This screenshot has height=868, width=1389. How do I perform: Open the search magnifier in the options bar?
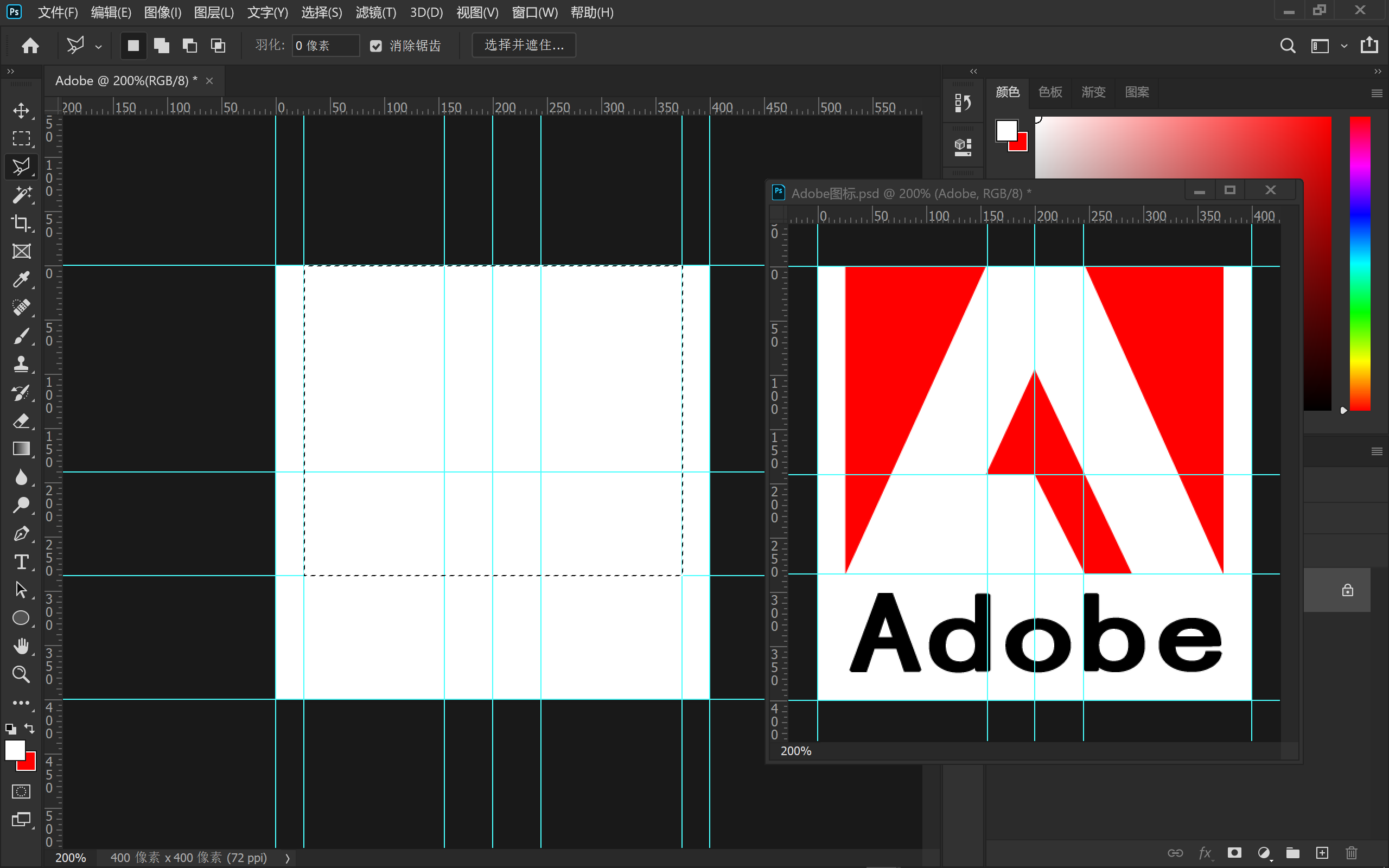coord(1288,46)
